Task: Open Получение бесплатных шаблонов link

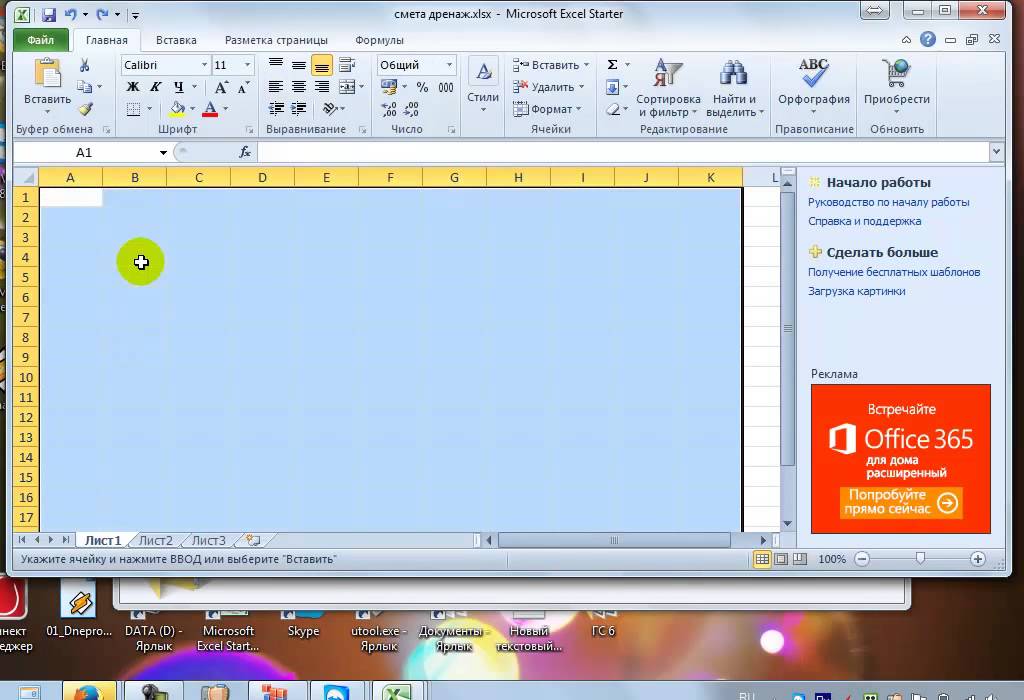Action: click(894, 272)
